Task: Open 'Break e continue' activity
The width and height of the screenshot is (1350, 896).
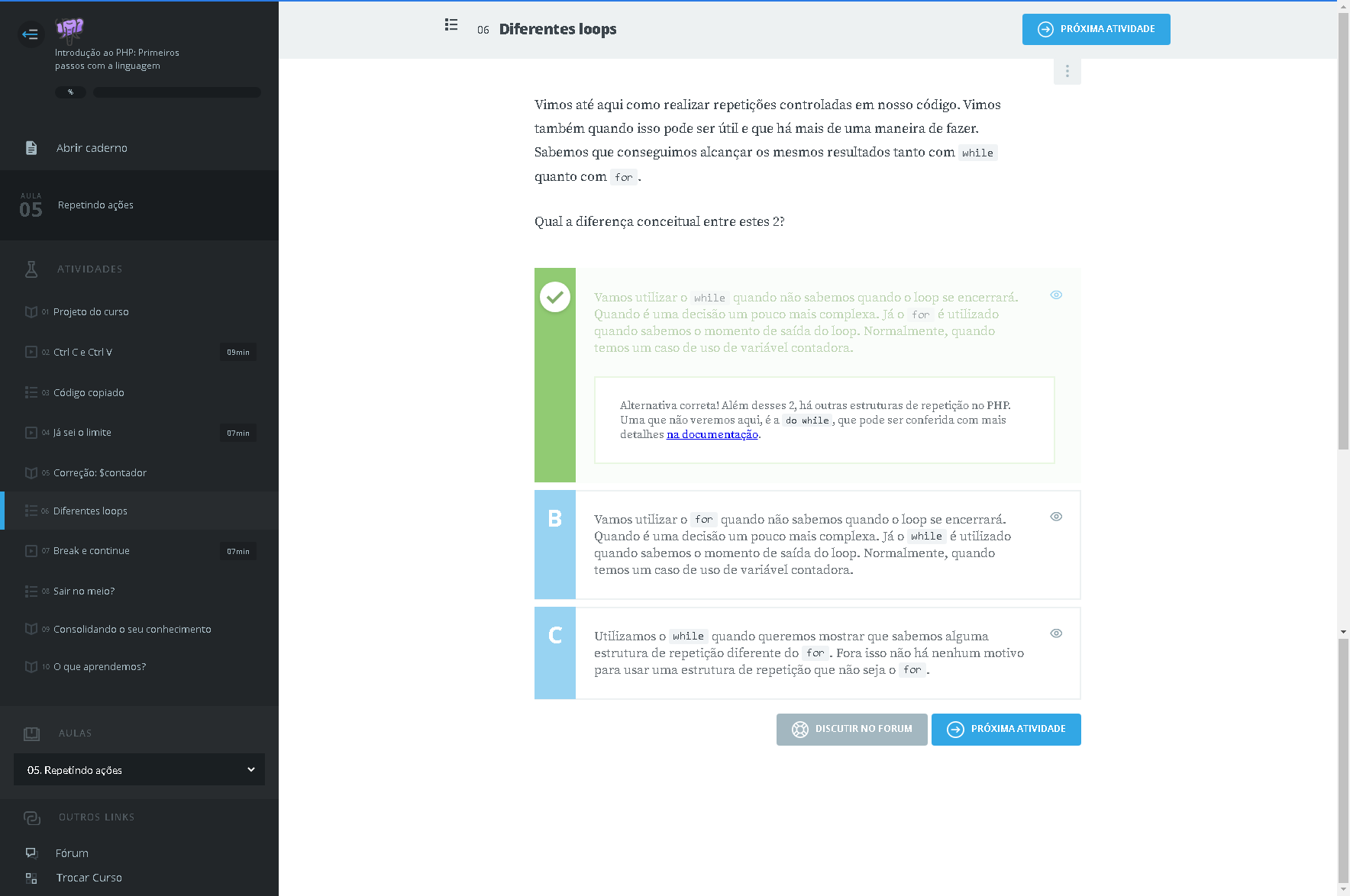Action: 92,551
